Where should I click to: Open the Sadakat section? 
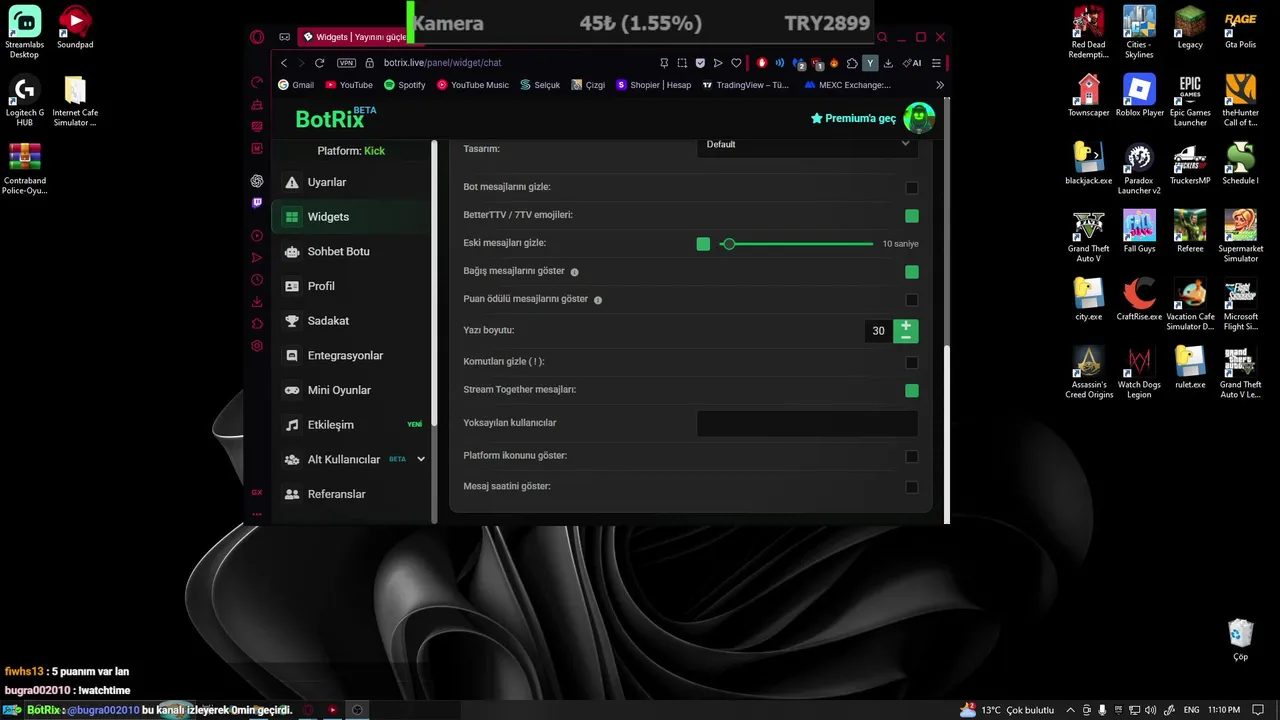pos(351,321)
